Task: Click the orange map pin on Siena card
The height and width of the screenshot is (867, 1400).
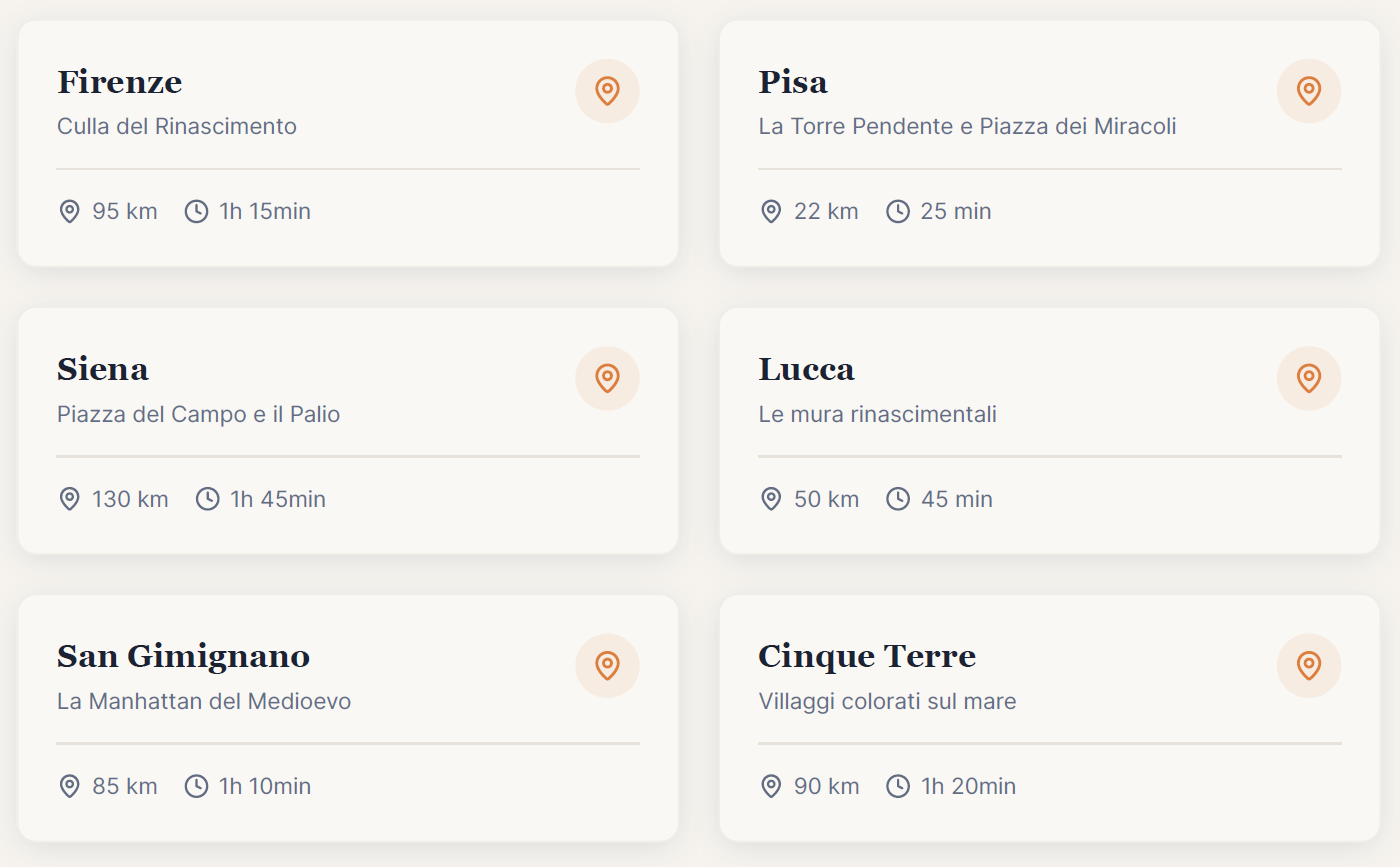Action: pos(607,378)
